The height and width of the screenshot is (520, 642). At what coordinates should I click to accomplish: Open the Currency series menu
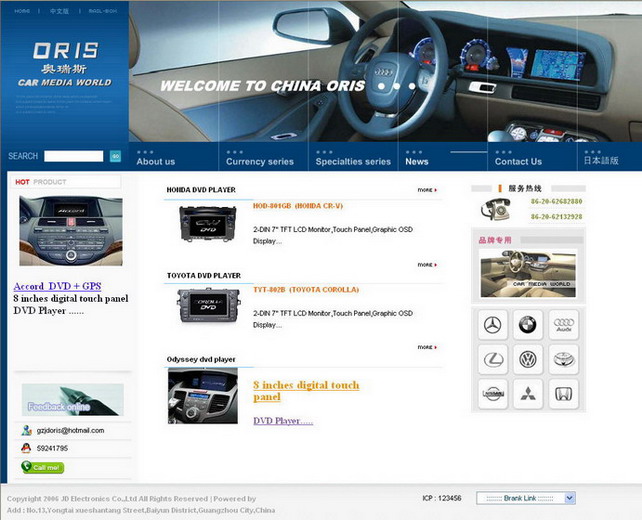tap(260, 162)
